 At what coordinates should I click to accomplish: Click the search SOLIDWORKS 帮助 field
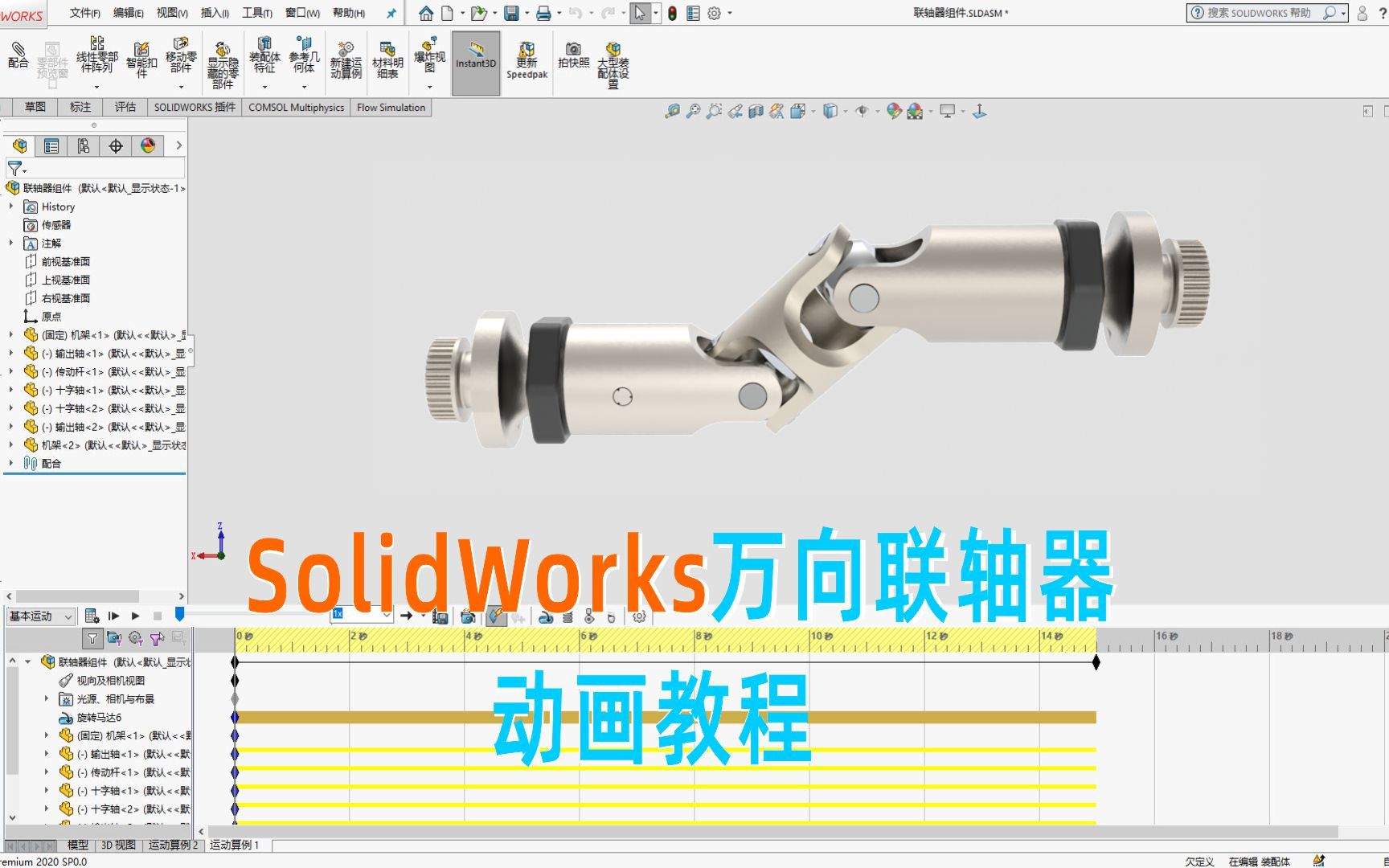click(x=1259, y=13)
